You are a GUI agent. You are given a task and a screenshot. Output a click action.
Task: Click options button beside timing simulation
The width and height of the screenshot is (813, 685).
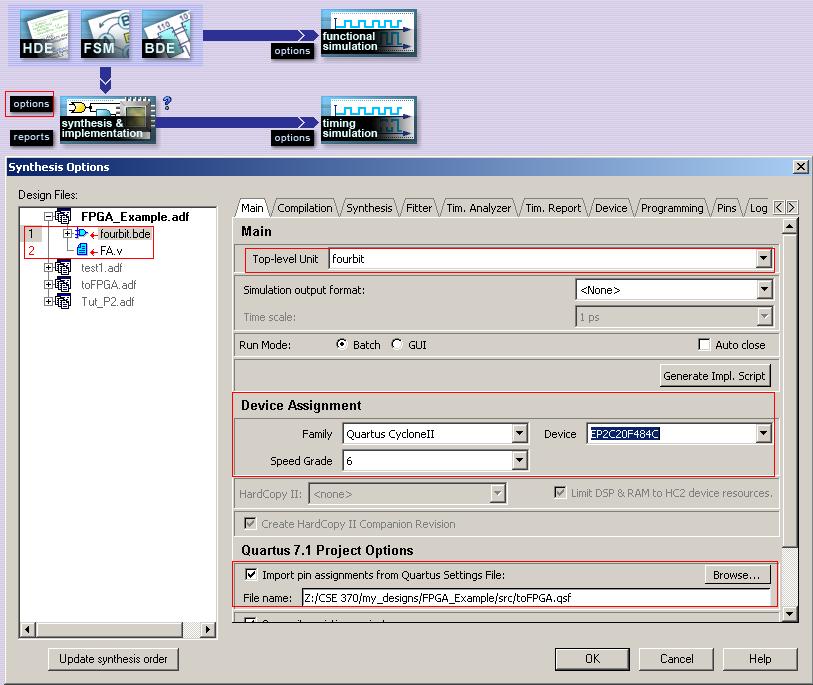point(292,137)
